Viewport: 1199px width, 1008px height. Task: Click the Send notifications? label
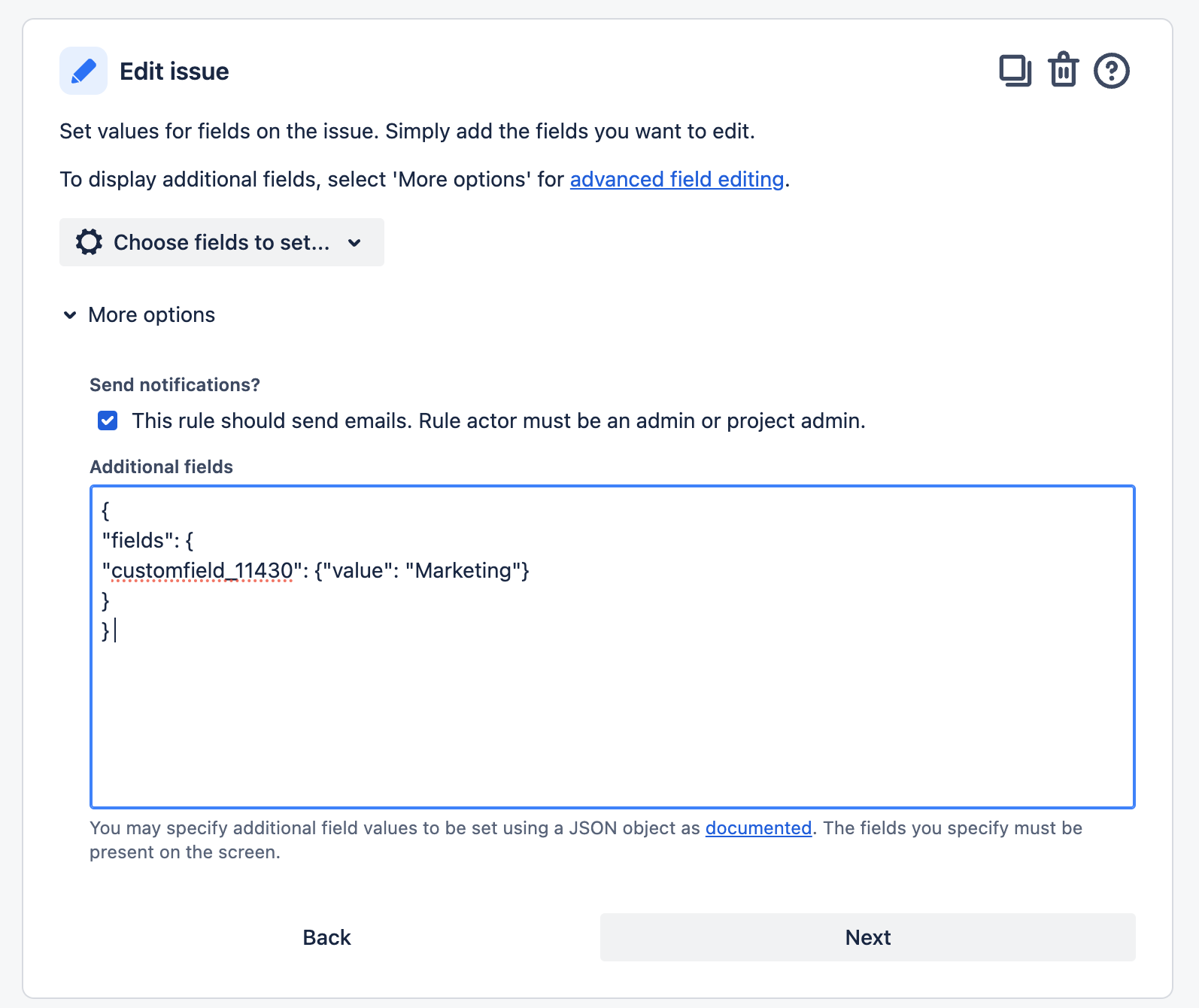175,385
